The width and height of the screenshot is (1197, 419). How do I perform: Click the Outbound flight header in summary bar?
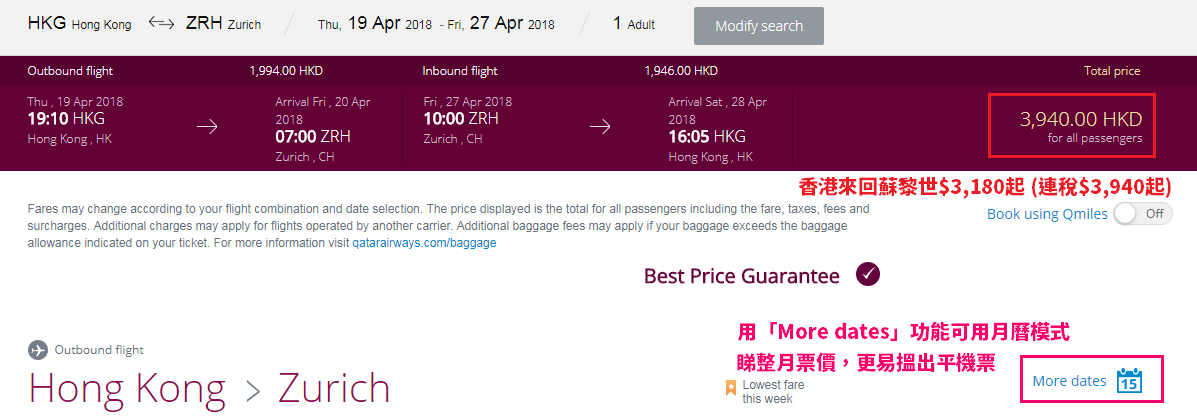tap(70, 71)
